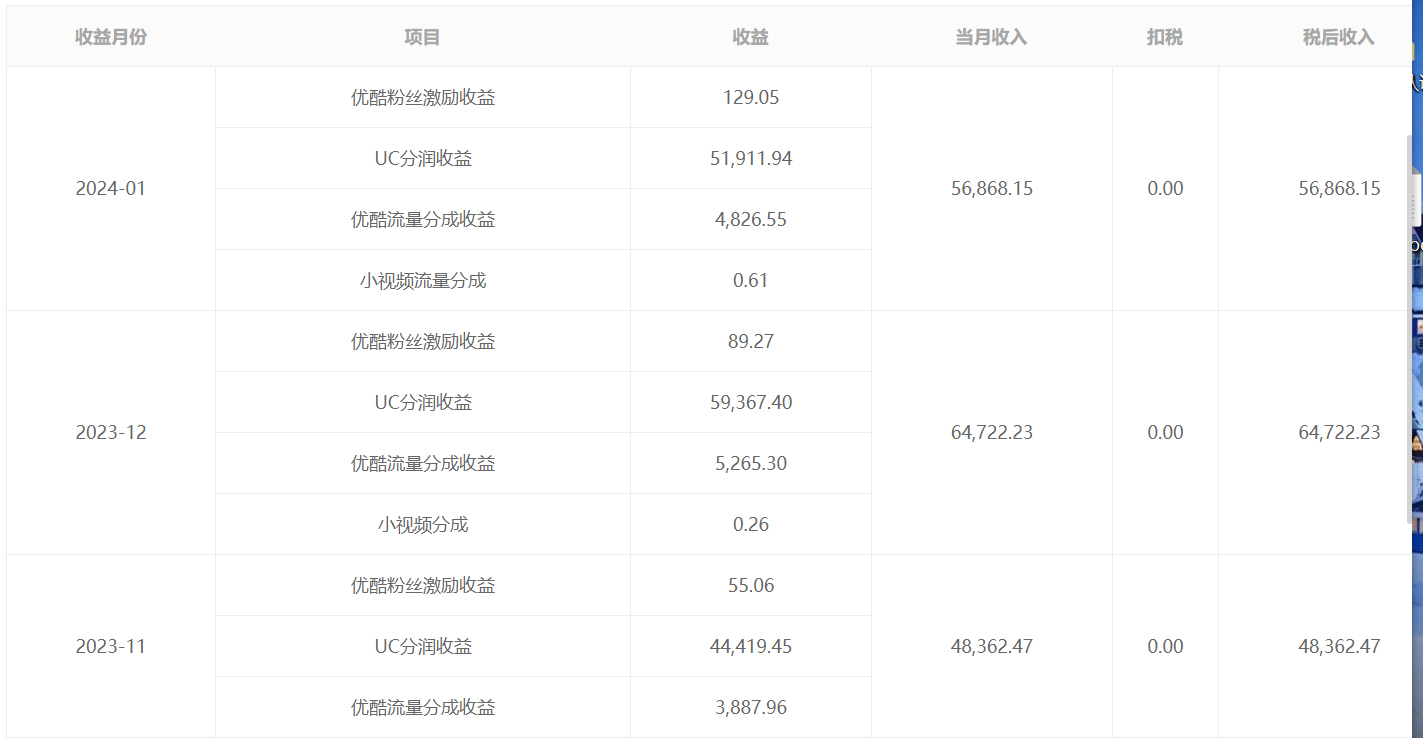Click the 44,419.45 earnings amount
This screenshot has width=1423, height=738.
tap(750, 646)
